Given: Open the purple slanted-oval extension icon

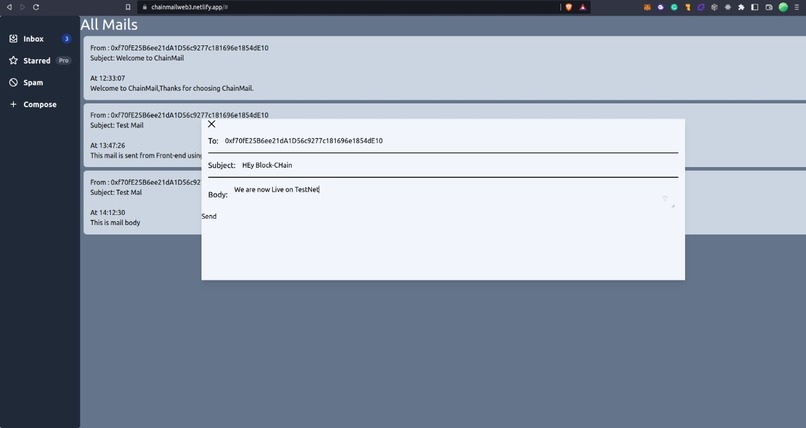Looking at the screenshot, I should pyautogui.click(x=701, y=7).
